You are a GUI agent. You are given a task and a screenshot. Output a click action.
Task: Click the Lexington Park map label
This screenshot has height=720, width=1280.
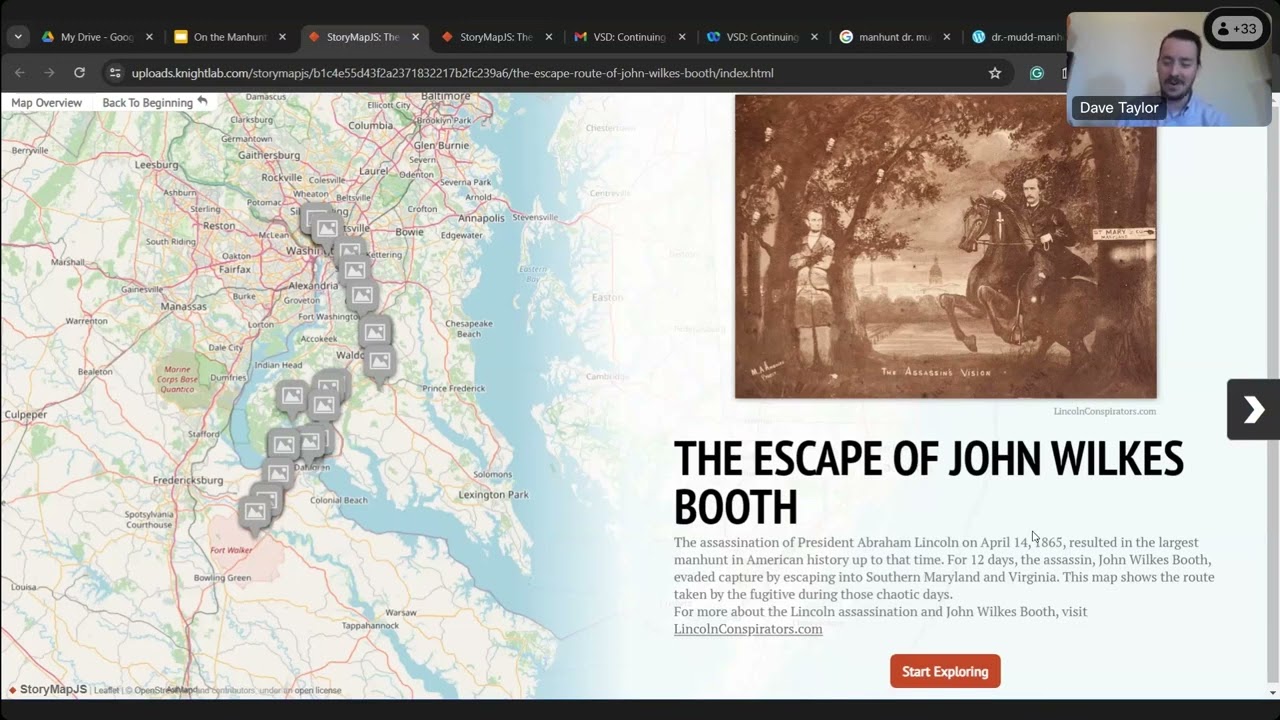493,495
